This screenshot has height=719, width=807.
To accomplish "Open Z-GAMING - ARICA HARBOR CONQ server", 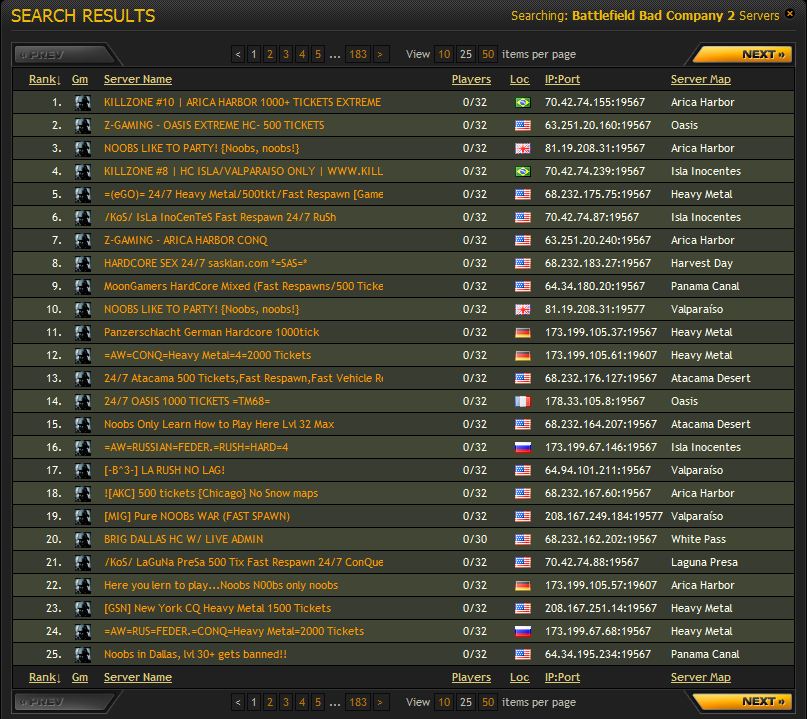I will 186,240.
